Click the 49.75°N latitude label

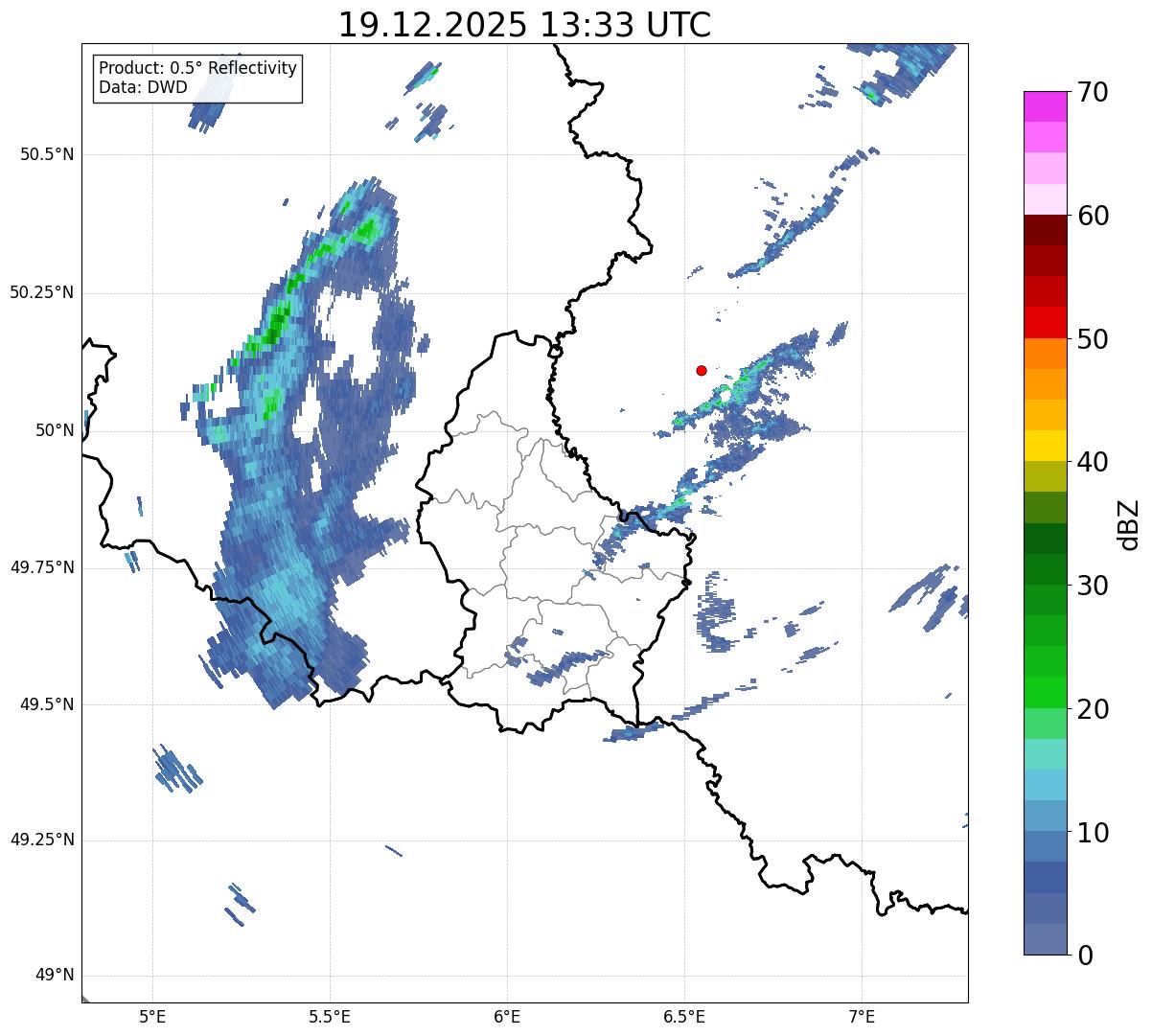pyautogui.click(x=42, y=567)
